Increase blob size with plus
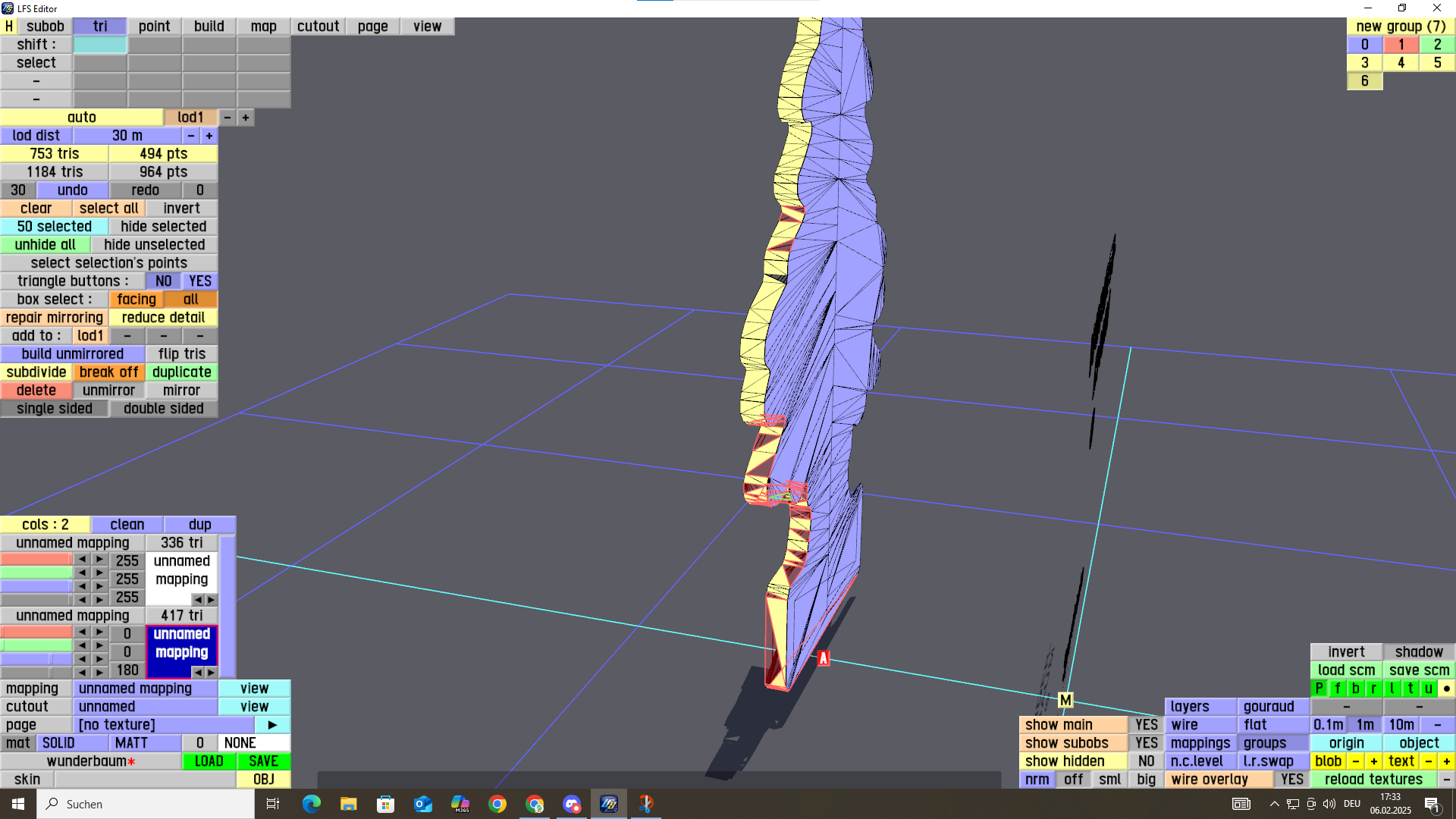Image resolution: width=1456 pixels, height=819 pixels. [1373, 761]
